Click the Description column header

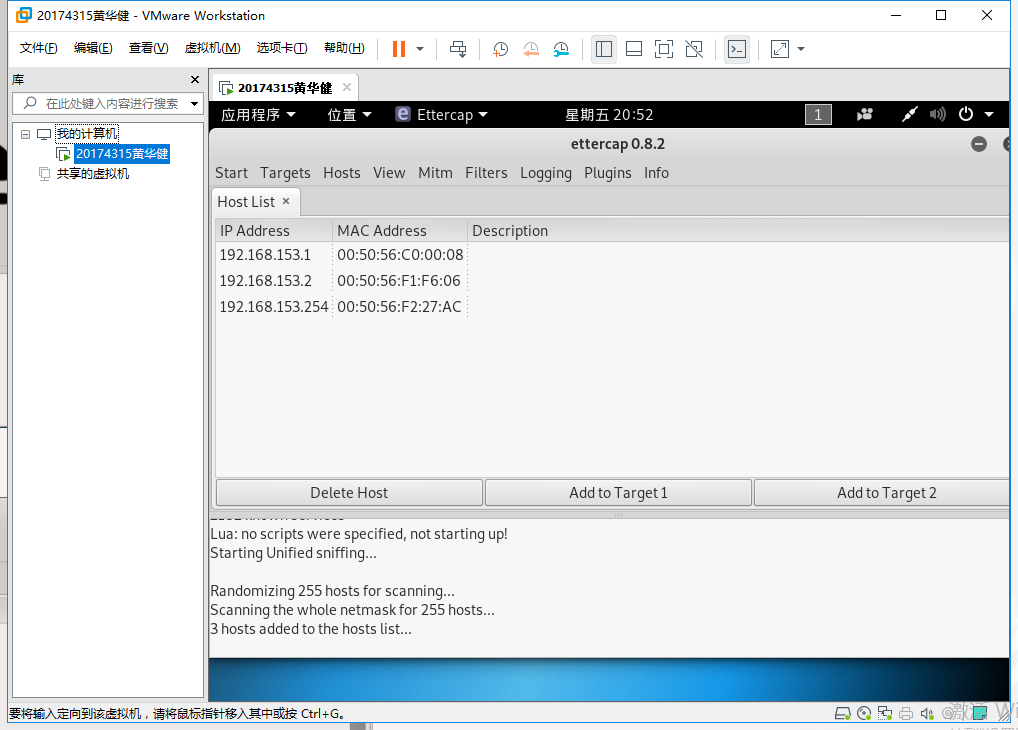tap(738, 231)
